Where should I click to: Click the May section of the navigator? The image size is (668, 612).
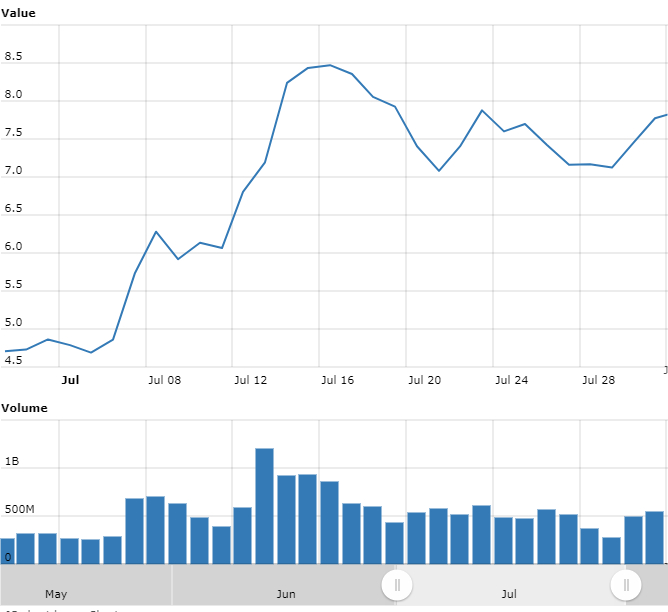coord(86,585)
